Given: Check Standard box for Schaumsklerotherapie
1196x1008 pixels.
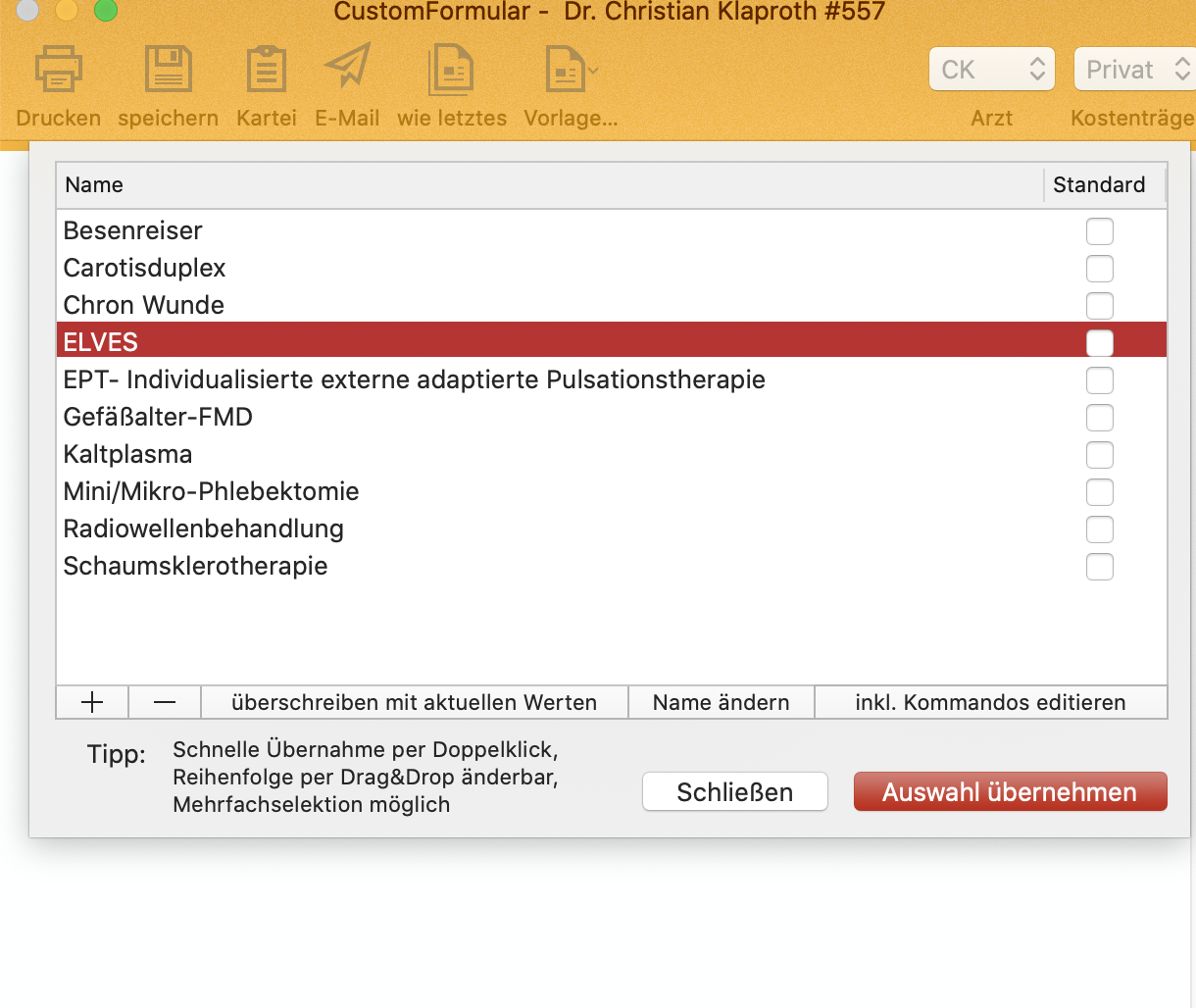Looking at the screenshot, I should (x=1100, y=567).
